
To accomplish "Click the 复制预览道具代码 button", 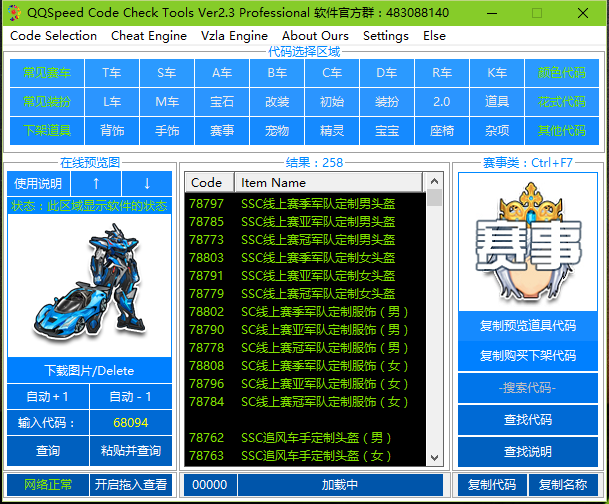I will tap(528, 325).
